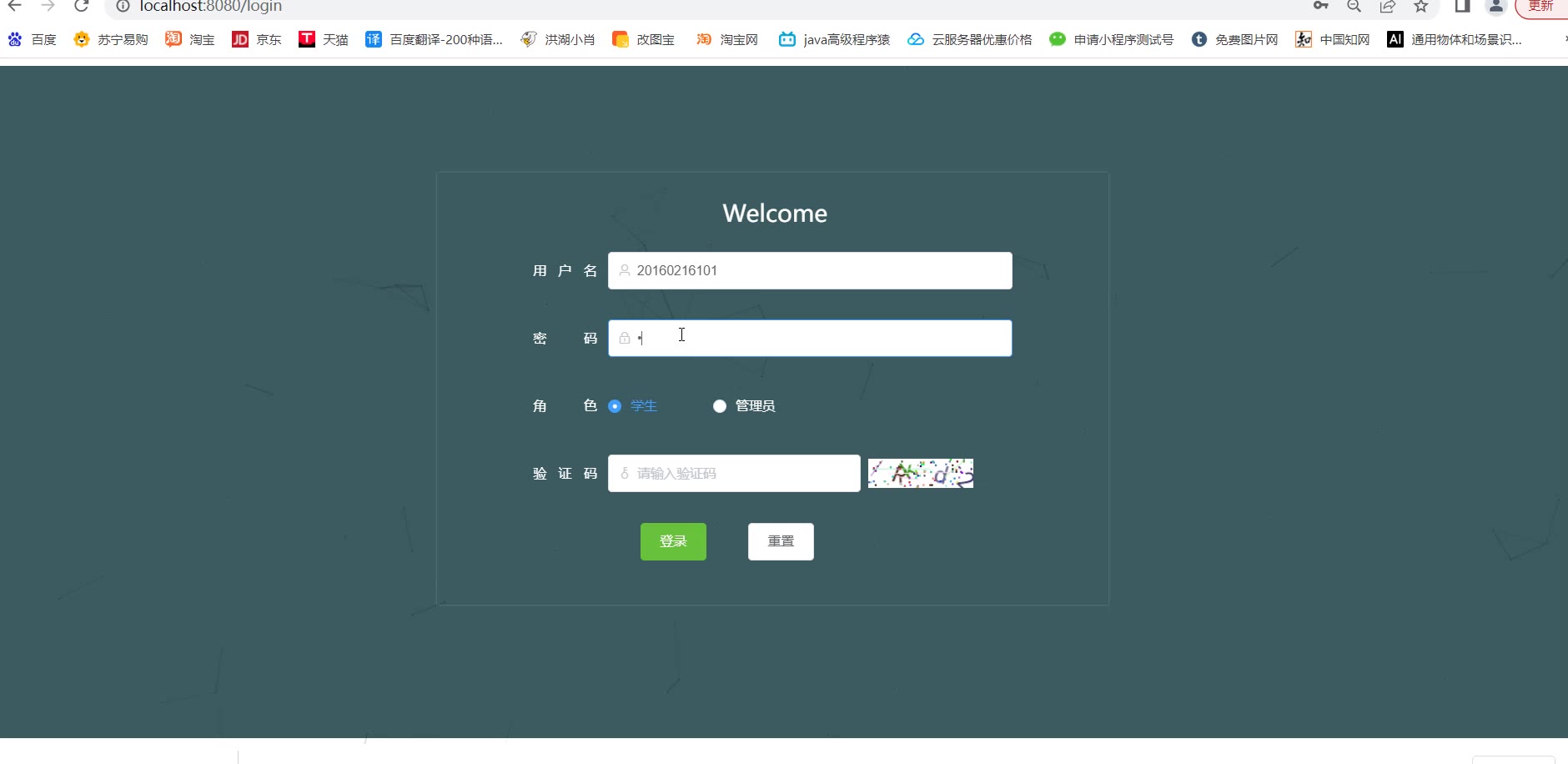Click the browser back arrow
1568x764 pixels.
tap(14, 6)
